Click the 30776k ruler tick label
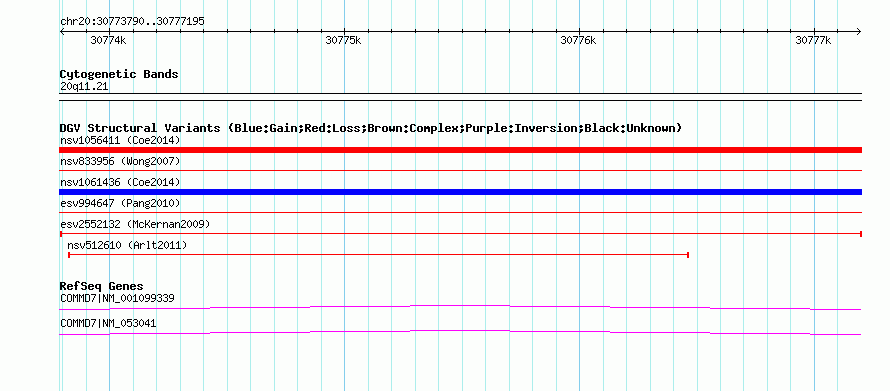Image resolution: width=890 pixels, height=391 pixels. 578,40
